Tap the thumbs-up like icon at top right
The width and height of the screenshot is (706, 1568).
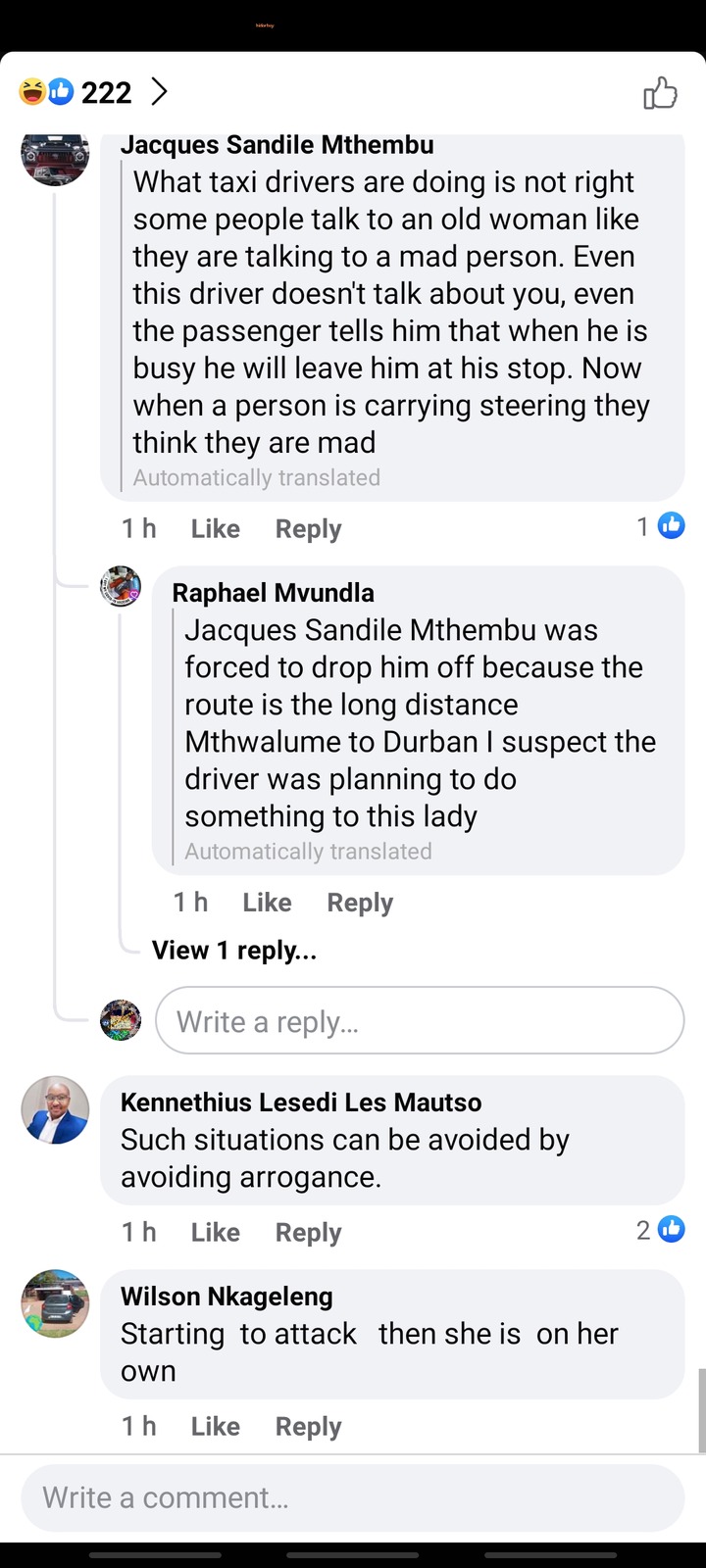click(x=660, y=93)
